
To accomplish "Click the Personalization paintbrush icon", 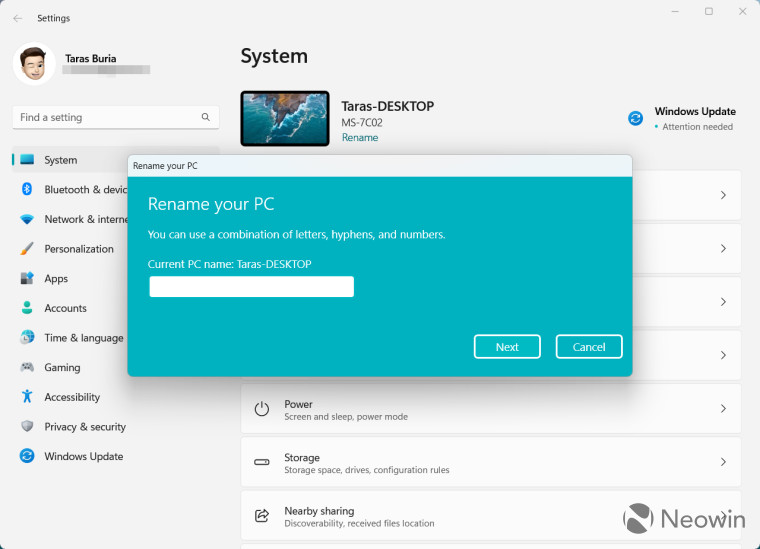I will (27, 249).
